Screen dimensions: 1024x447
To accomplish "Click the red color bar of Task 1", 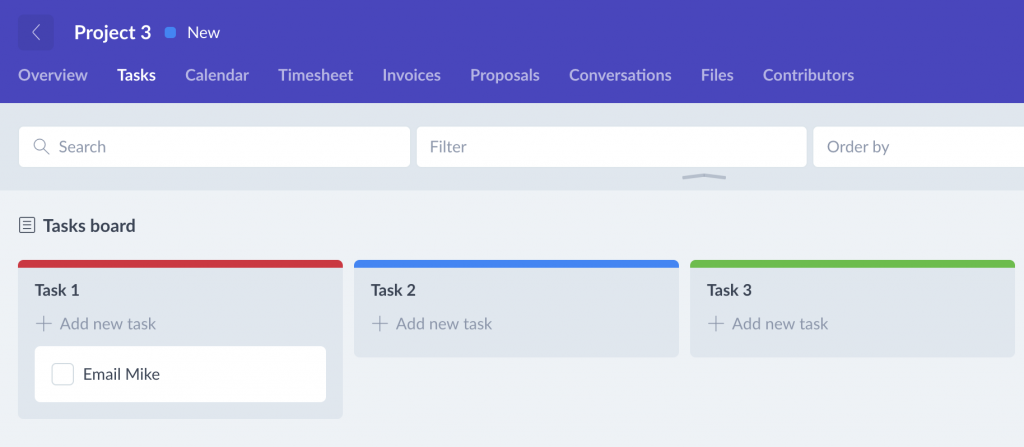I will (x=180, y=264).
